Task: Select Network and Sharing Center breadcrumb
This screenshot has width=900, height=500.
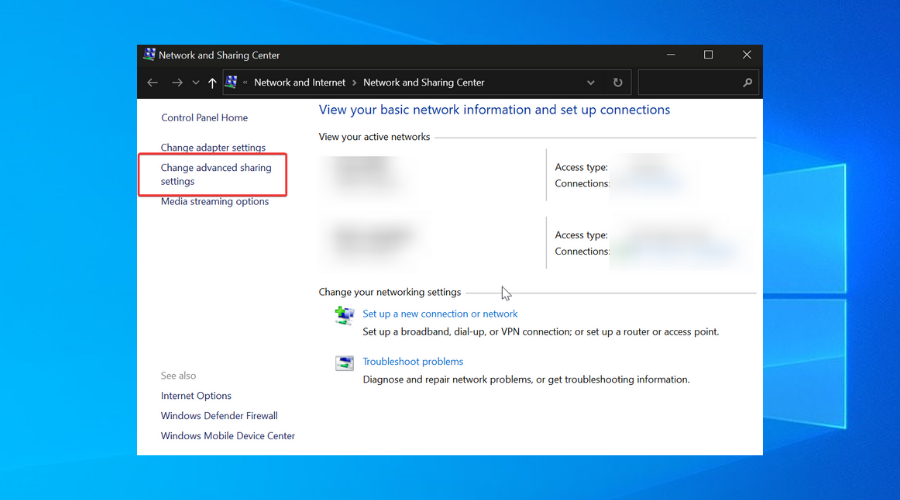Action: point(423,83)
